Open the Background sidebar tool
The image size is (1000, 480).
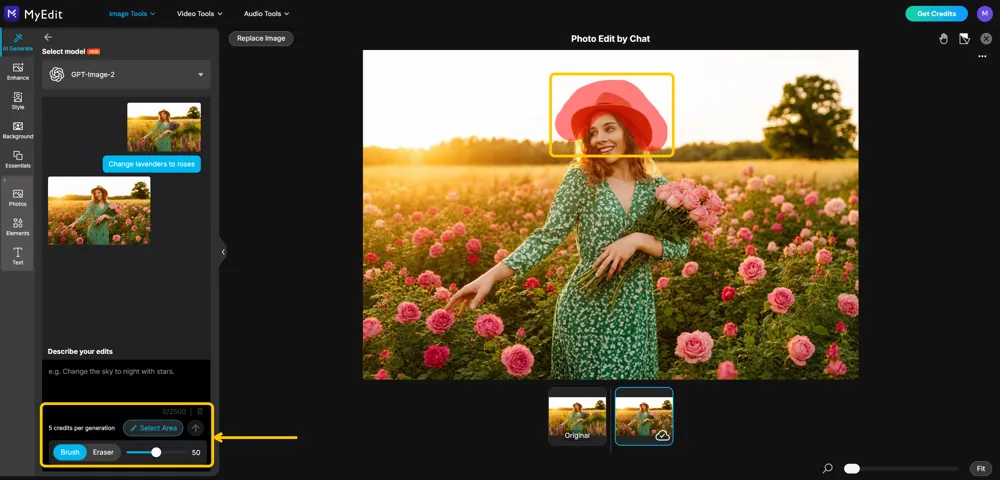[17, 130]
